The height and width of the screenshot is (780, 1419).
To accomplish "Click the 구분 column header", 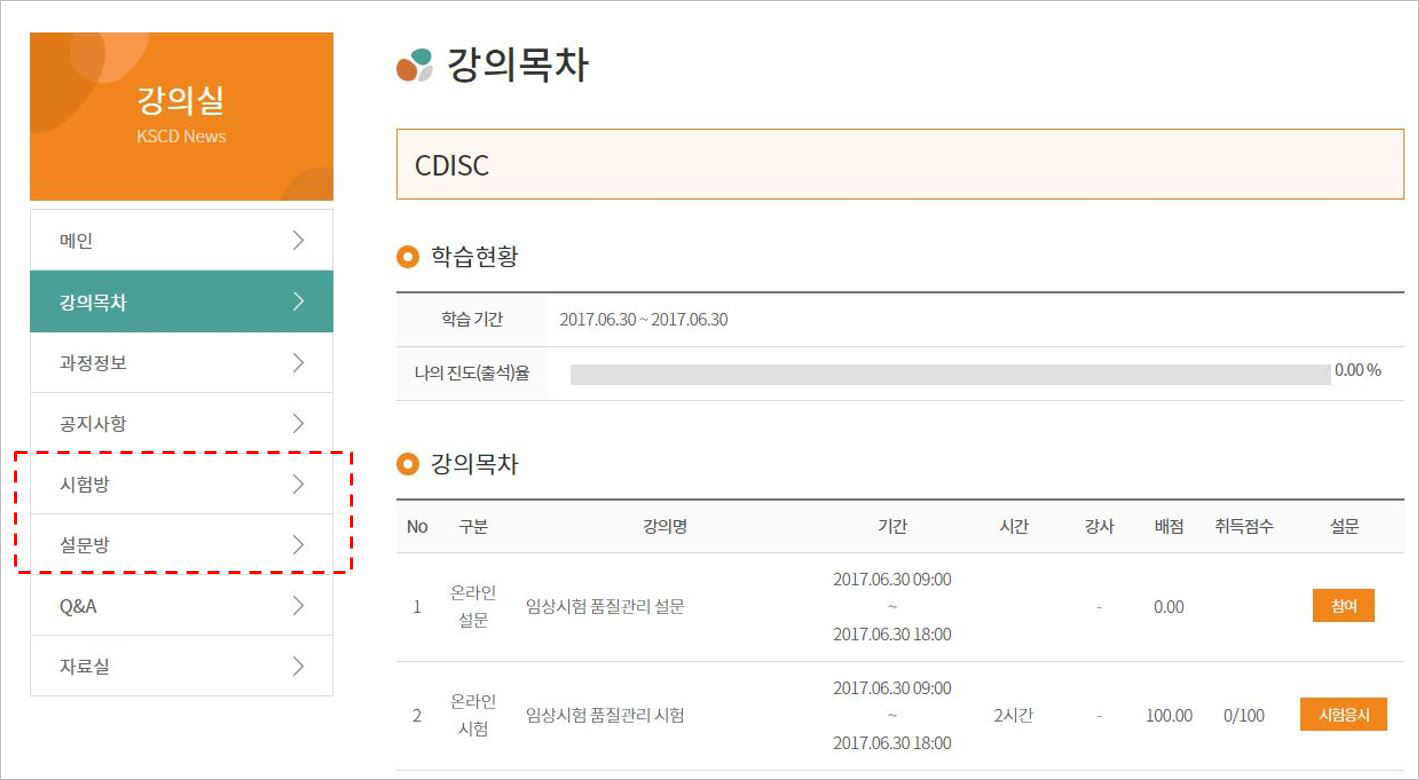I will 473,526.
